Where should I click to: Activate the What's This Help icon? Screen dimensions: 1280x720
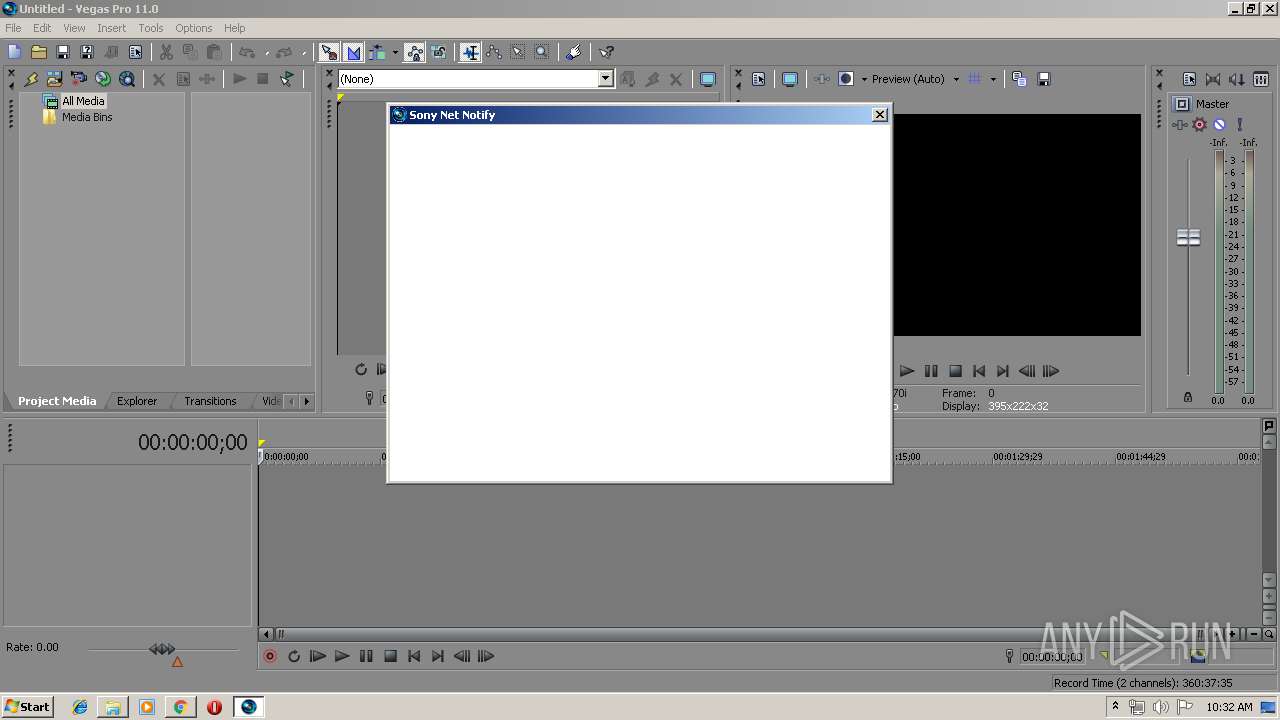pyautogui.click(x=606, y=52)
